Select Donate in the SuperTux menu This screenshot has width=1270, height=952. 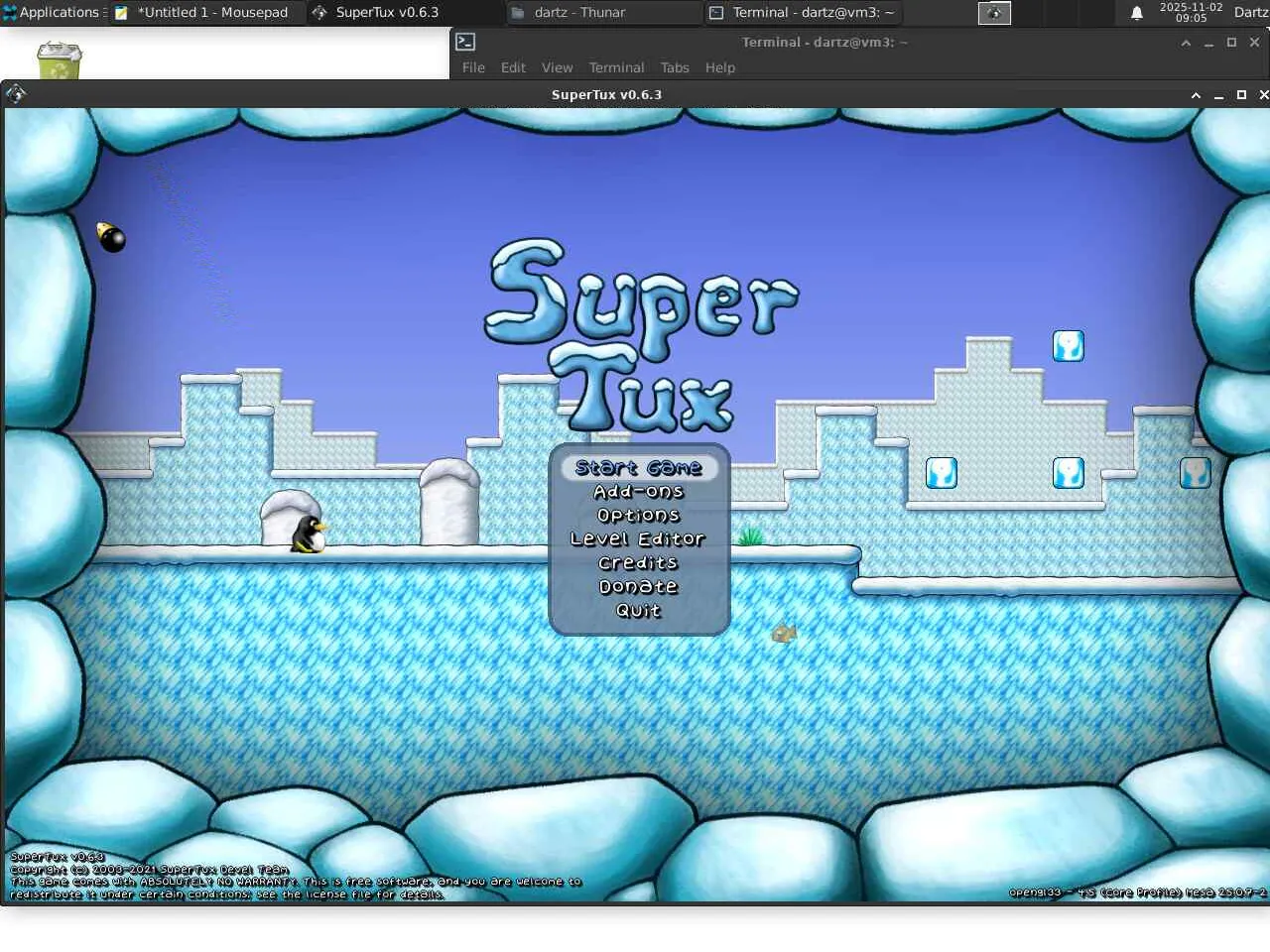(x=638, y=586)
